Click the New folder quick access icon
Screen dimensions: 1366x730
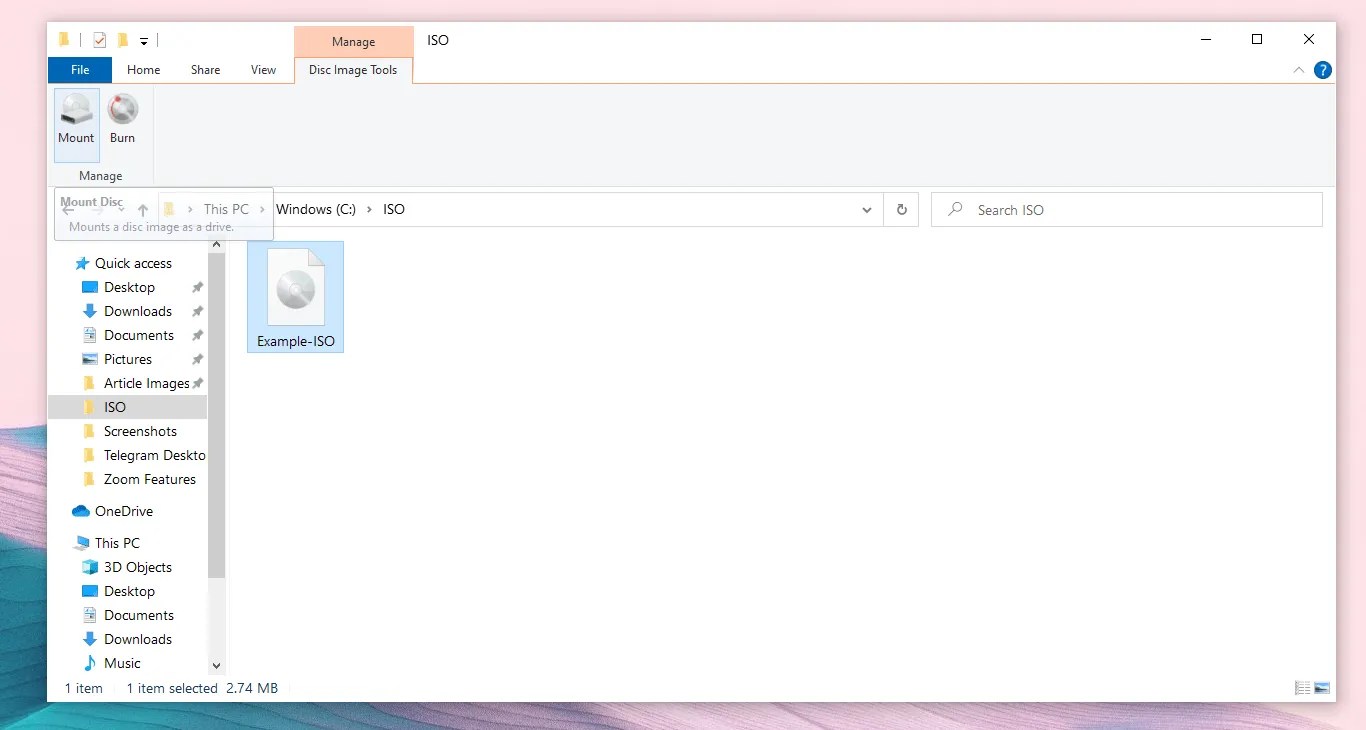pos(122,40)
